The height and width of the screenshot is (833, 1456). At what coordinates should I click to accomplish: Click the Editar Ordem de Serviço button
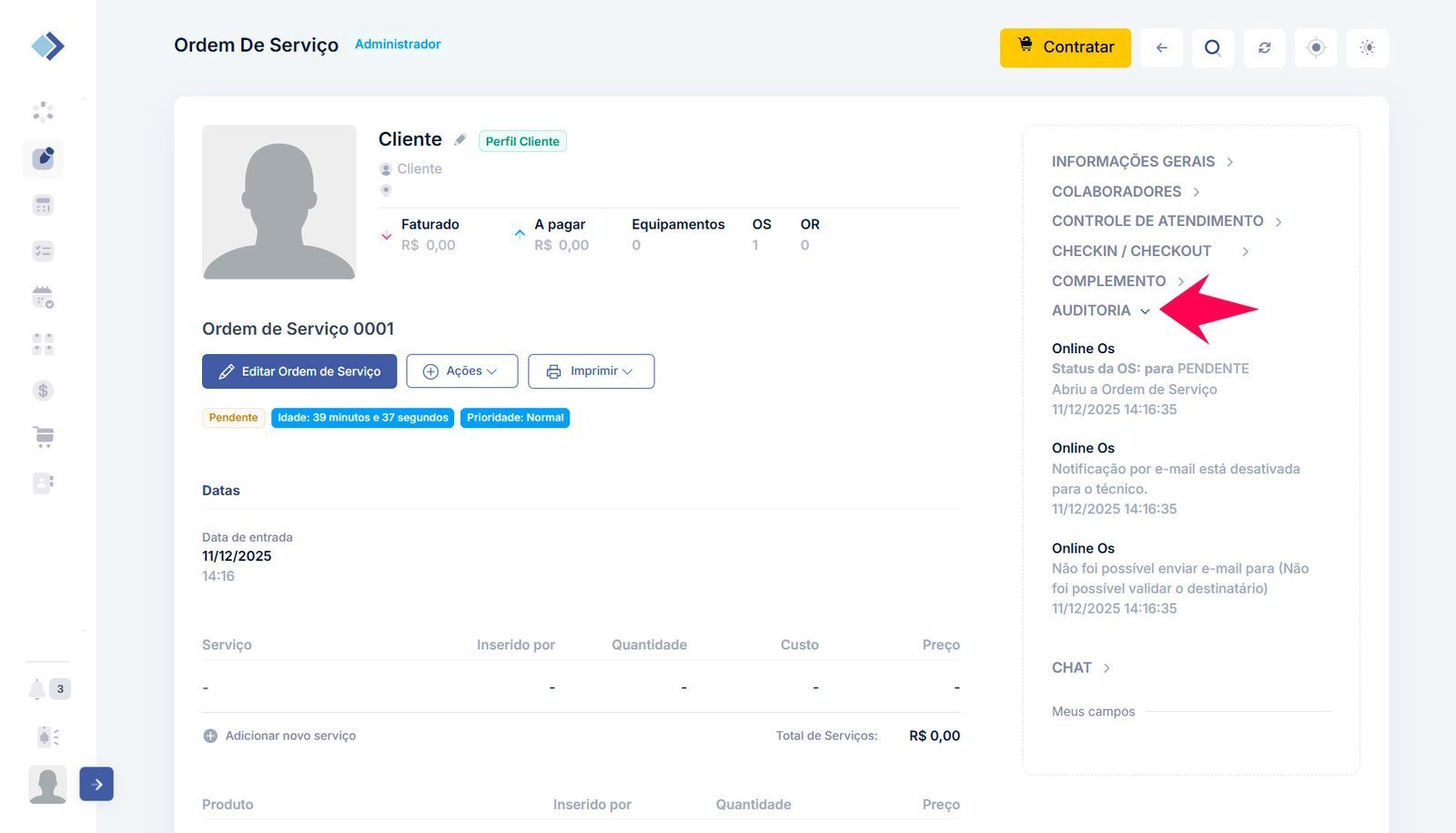pos(299,371)
